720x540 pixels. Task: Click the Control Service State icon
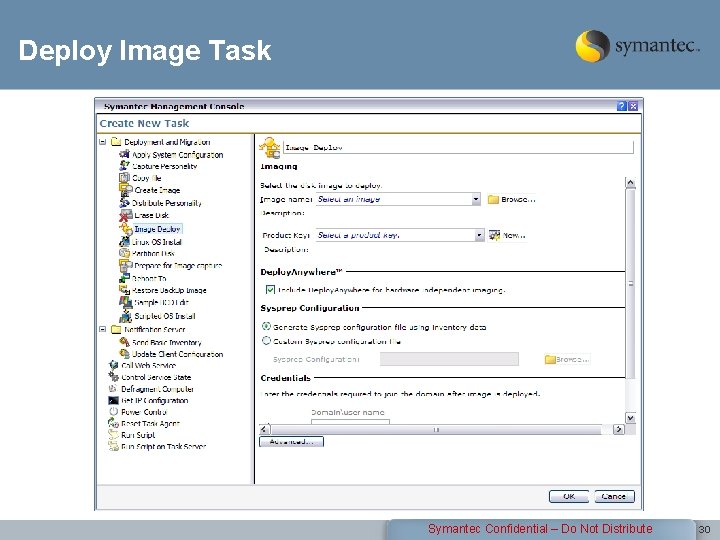113,377
